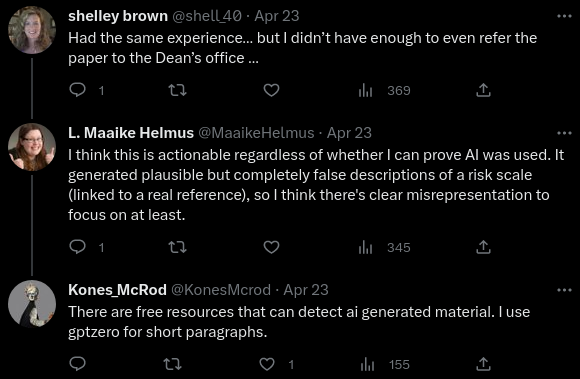Screen dimensions: 580x379
Task: Reply to L. Maaike Helmus's tweet
Action: pos(78,247)
